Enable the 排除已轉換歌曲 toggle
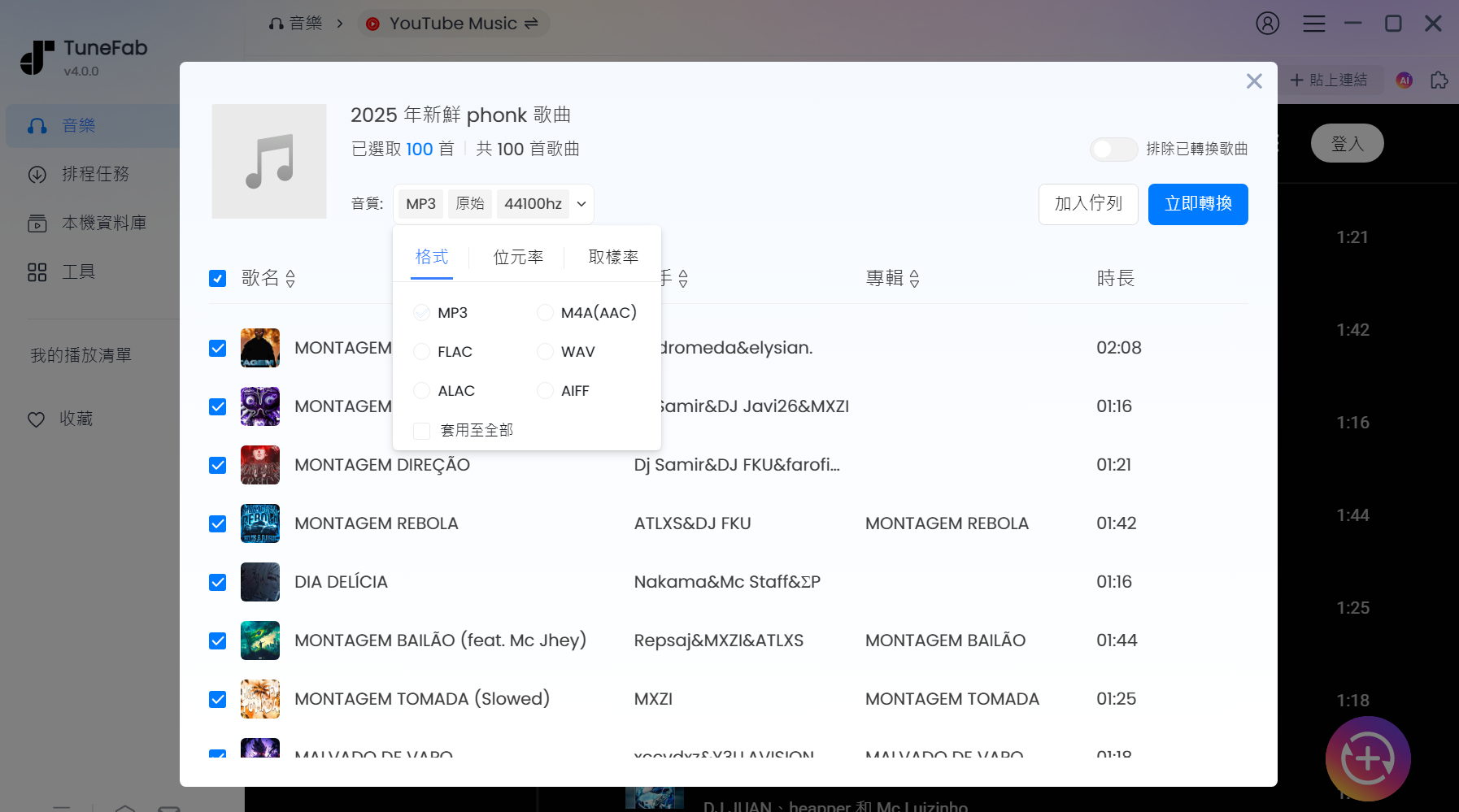This screenshot has height=812, width=1459. click(x=1114, y=150)
